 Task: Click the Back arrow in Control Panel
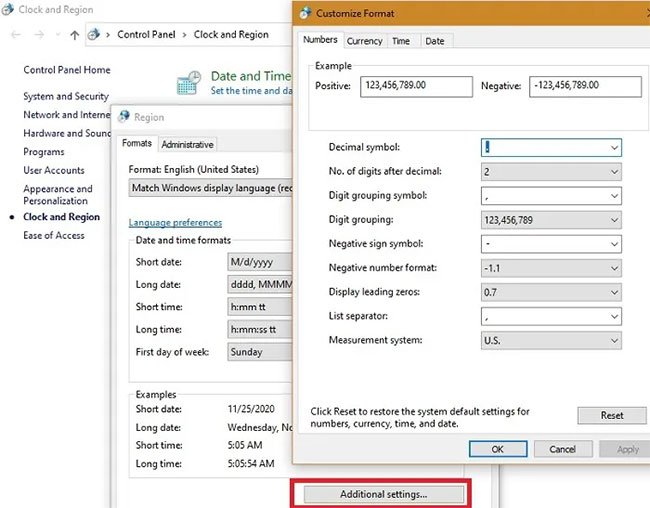(x=16, y=35)
